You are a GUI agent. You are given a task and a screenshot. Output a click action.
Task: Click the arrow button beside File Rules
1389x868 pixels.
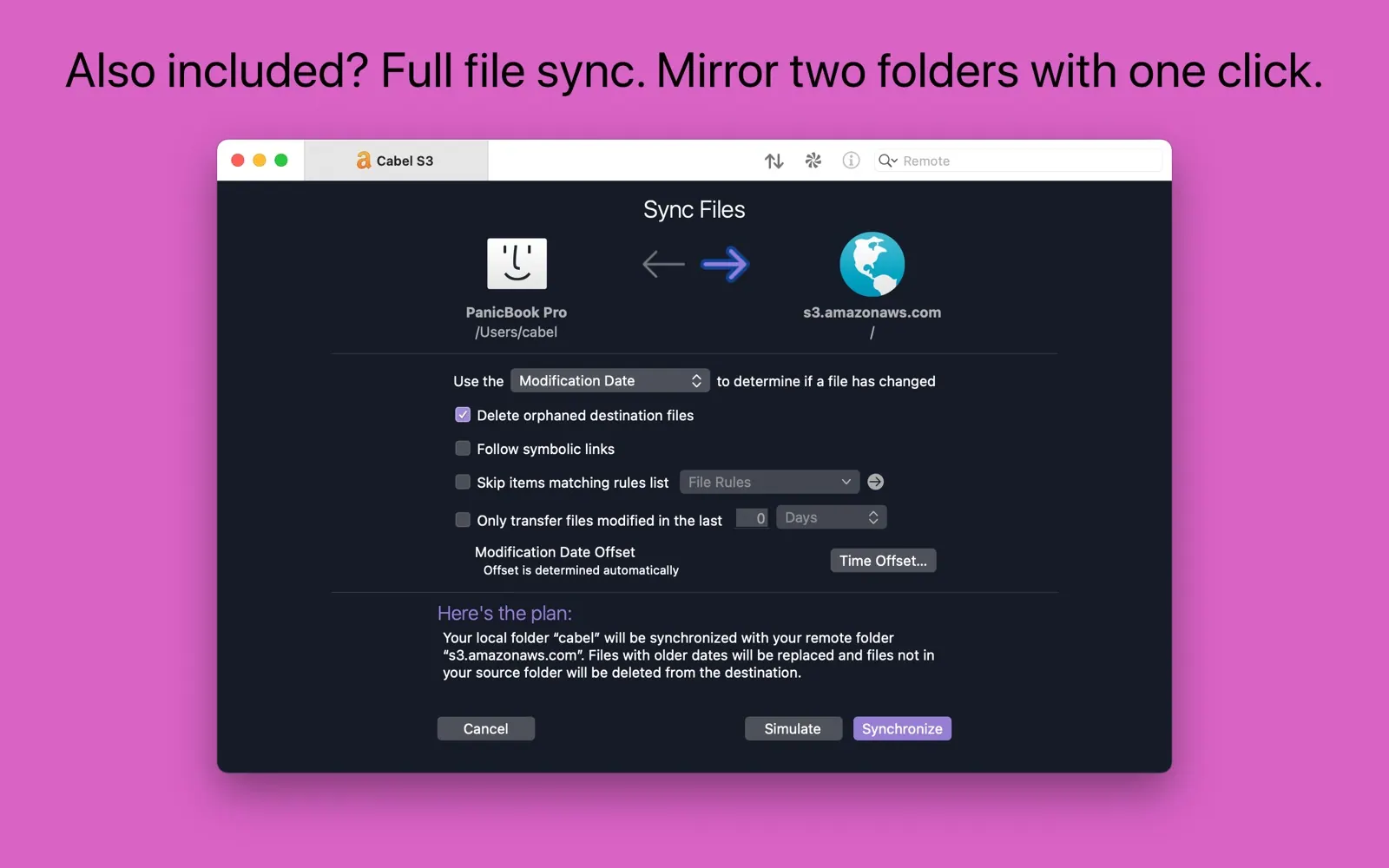pos(876,482)
